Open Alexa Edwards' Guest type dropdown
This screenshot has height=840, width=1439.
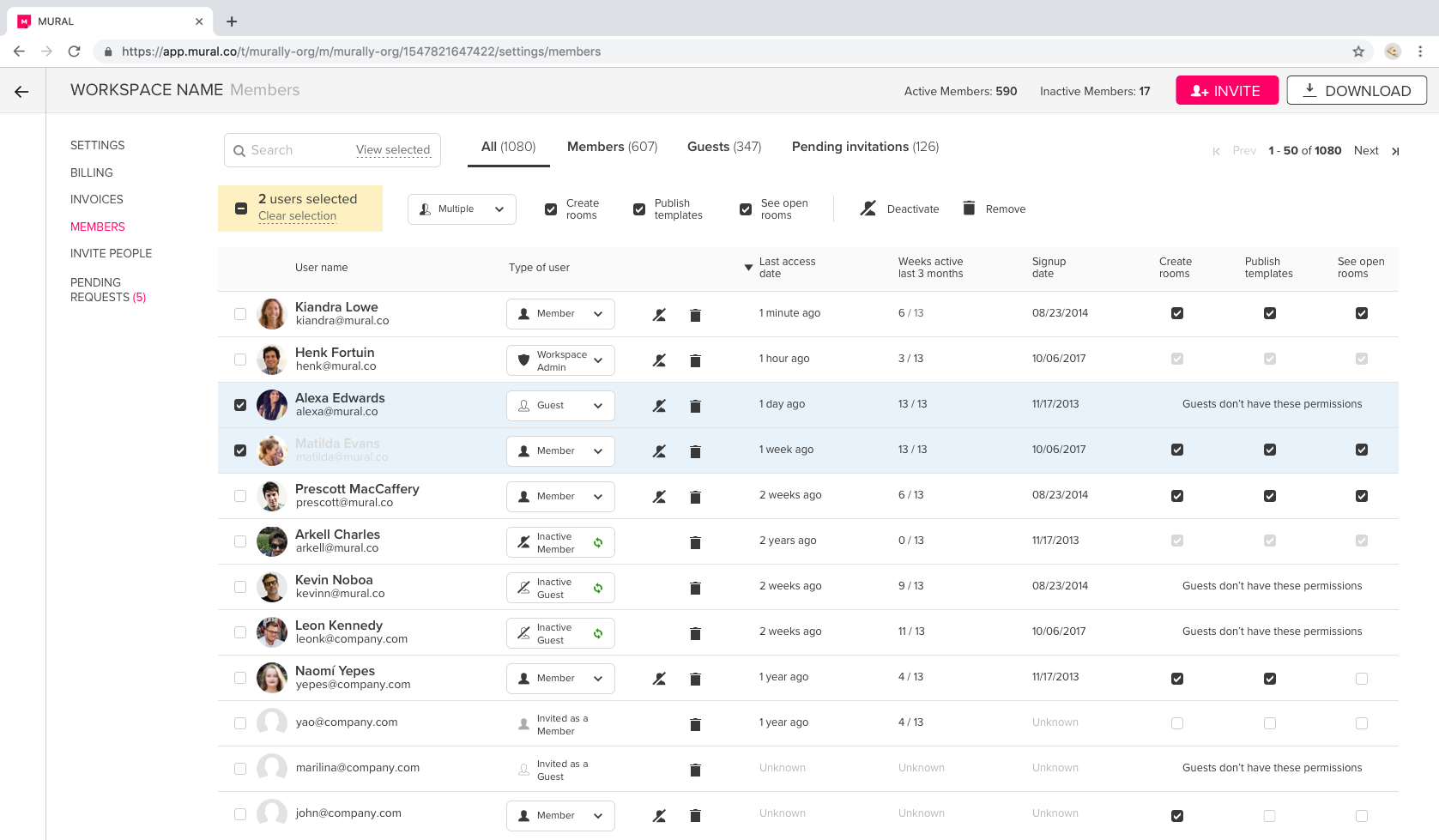click(560, 406)
